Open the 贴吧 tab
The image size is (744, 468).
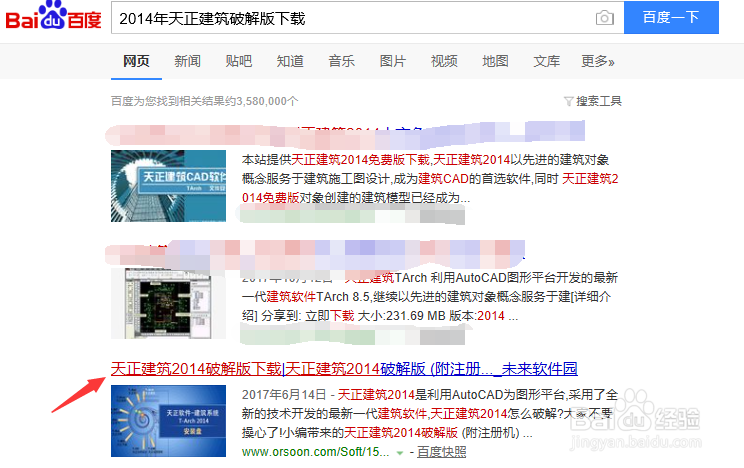[x=239, y=61]
